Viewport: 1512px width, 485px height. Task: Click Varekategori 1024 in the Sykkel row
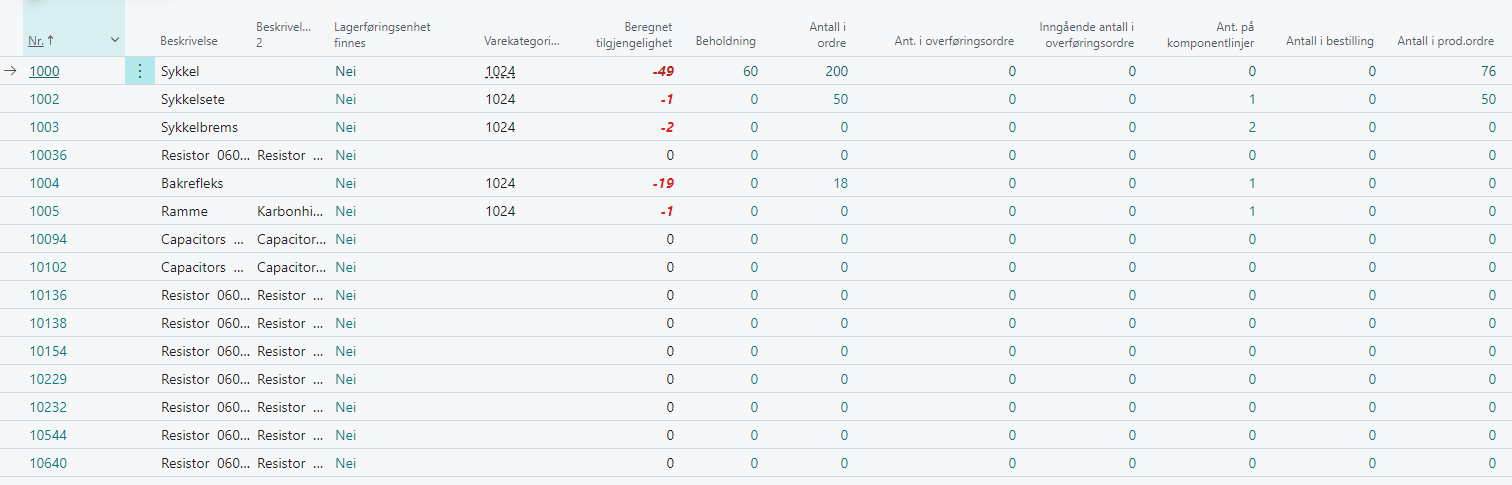(x=500, y=71)
